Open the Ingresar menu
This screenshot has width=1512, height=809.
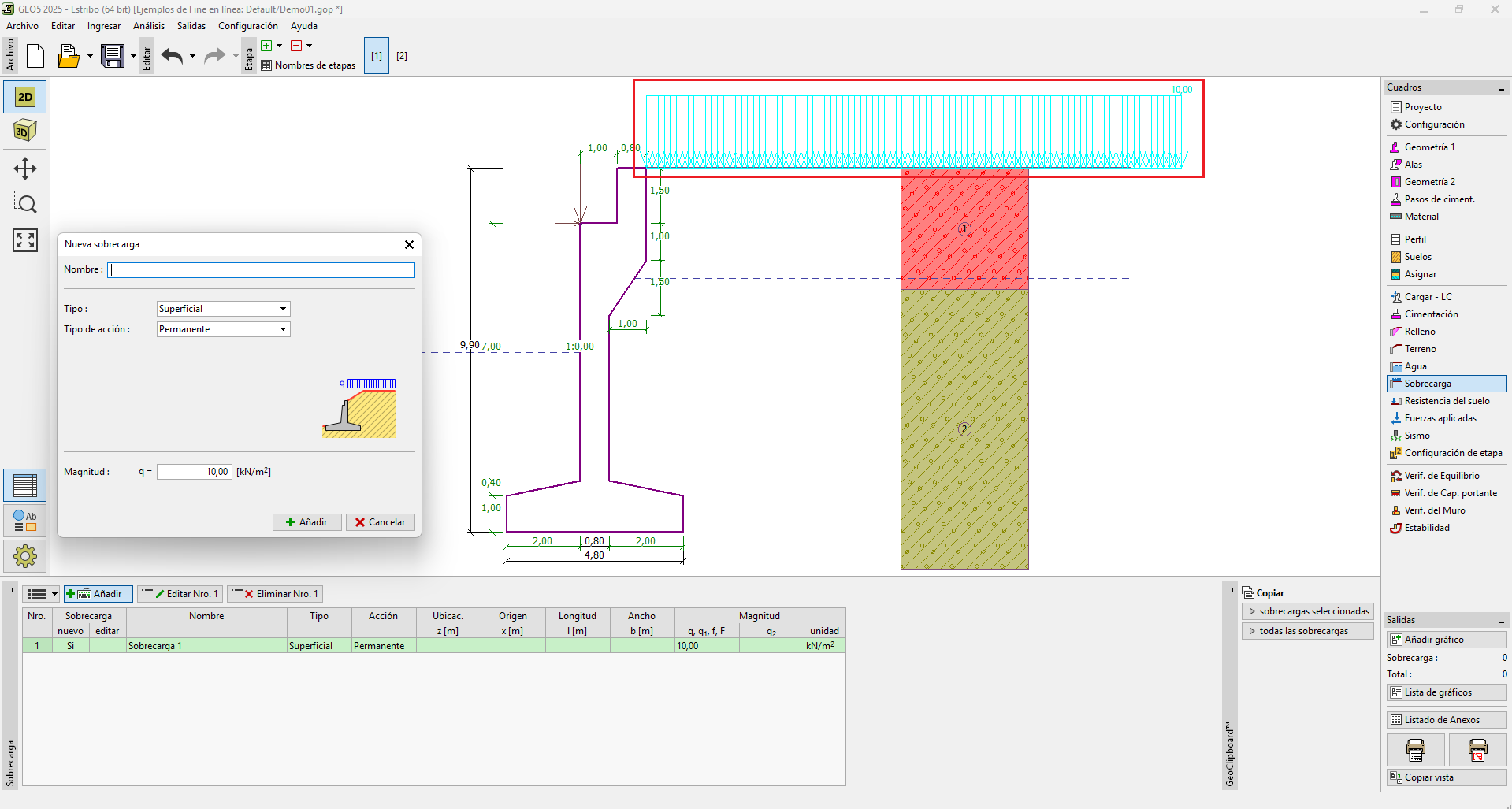coord(104,26)
